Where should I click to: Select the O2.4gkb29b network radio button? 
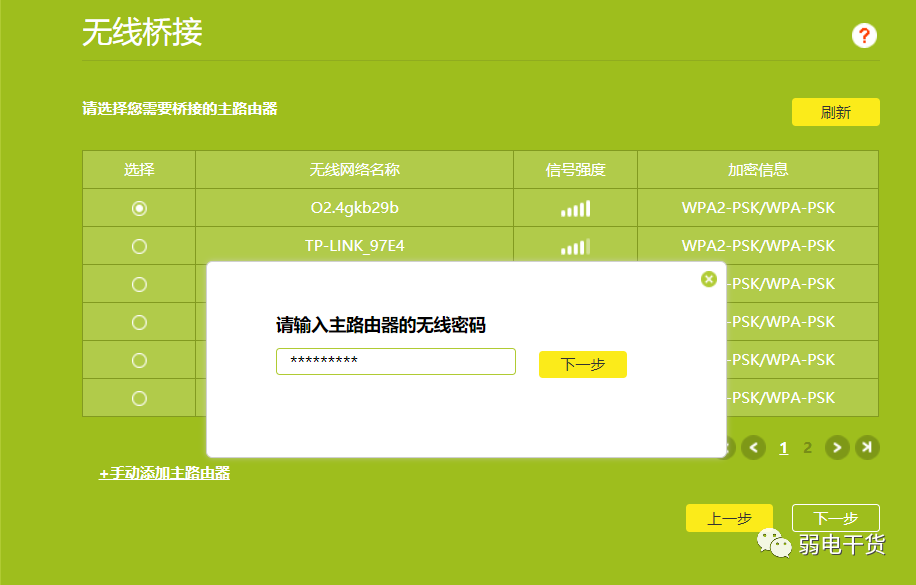point(139,208)
